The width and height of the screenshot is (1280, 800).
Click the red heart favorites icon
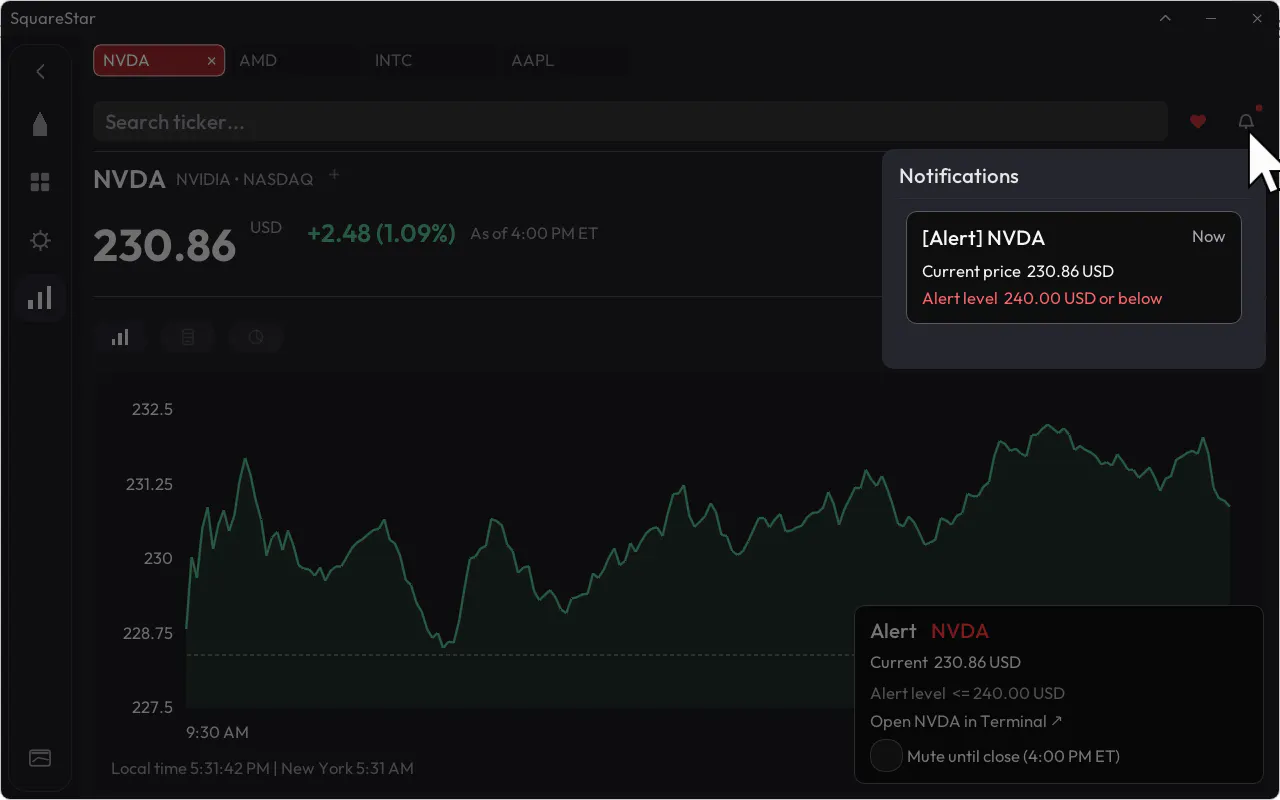coord(1198,122)
